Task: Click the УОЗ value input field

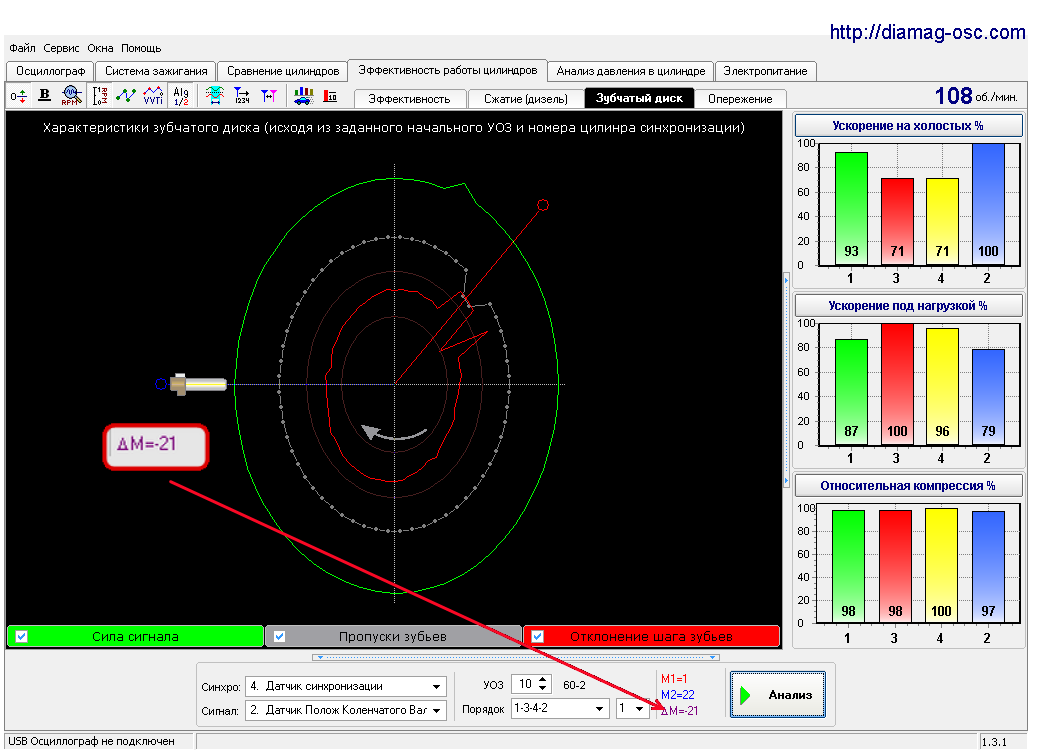Action: click(x=525, y=684)
